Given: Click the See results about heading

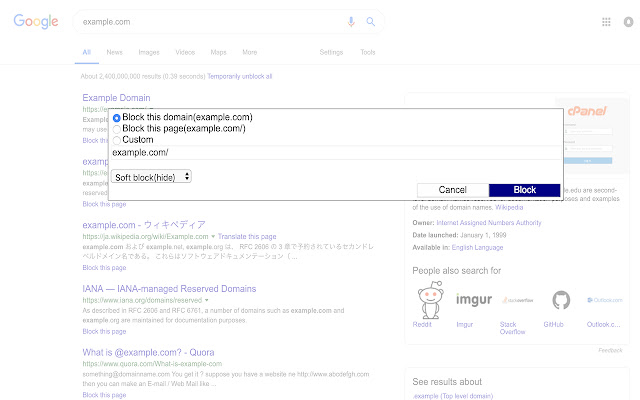Looking at the screenshot, I should coord(447,382).
